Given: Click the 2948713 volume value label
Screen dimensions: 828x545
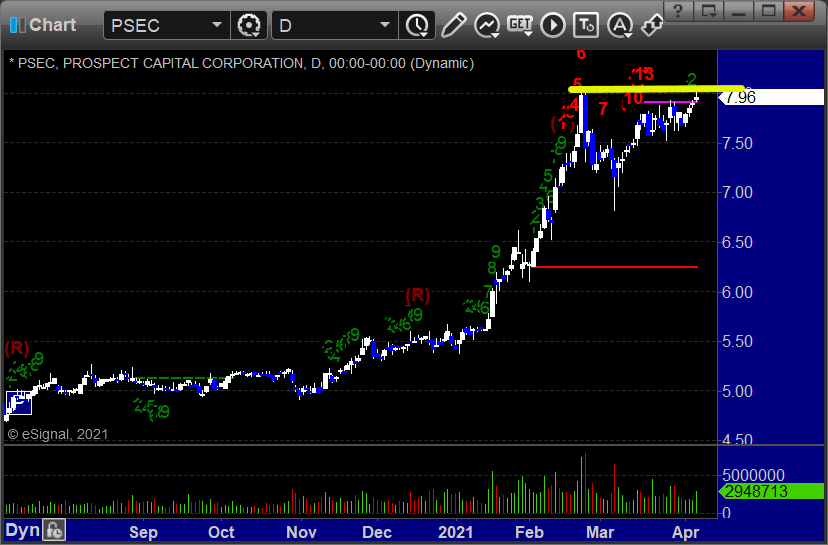Looking at the screenshot, I should click(x=771, y=491).
